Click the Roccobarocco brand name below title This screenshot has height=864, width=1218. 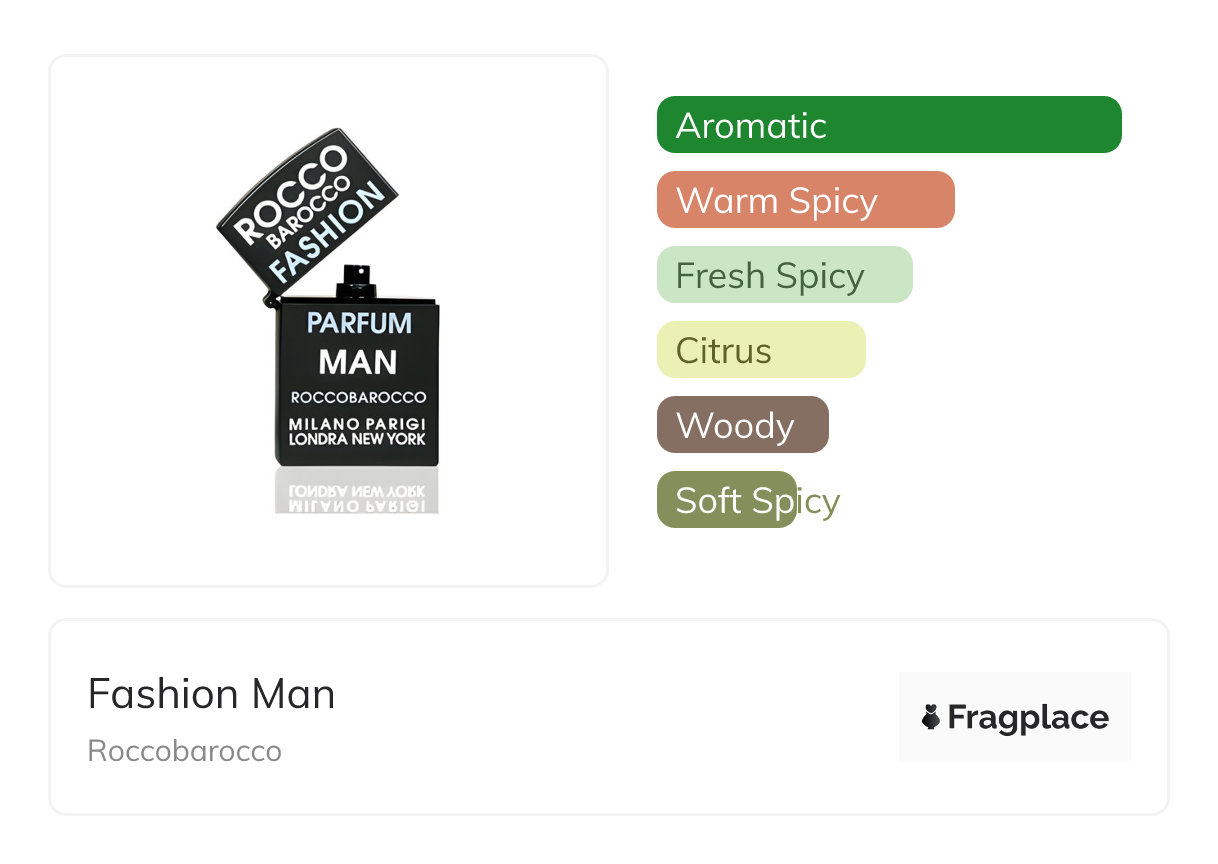point(185,751)
